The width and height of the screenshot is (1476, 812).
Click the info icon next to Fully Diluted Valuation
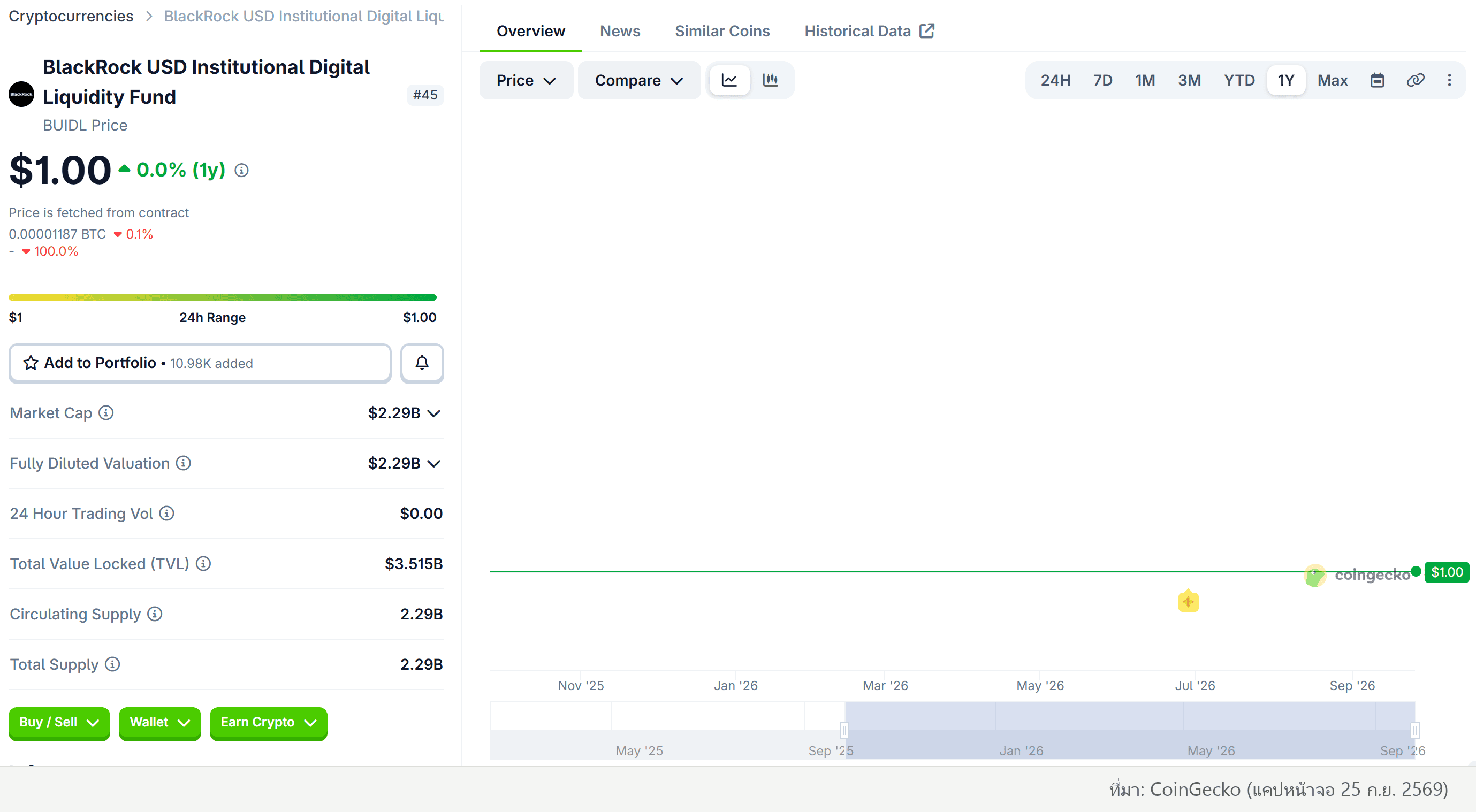(184, 463)
